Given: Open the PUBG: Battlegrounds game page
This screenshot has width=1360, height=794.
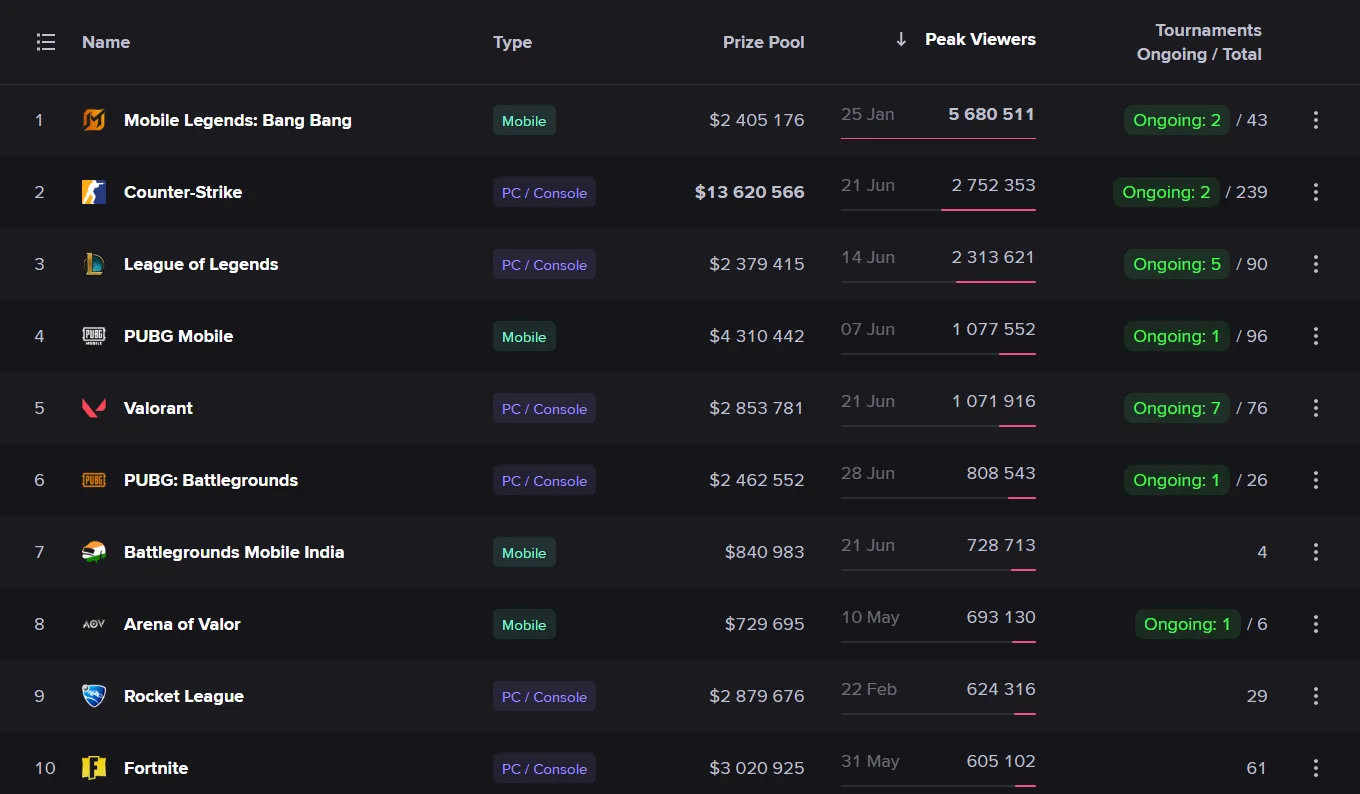Looking at the screenshot, I should pyautogui.click(x=211, y=480).
